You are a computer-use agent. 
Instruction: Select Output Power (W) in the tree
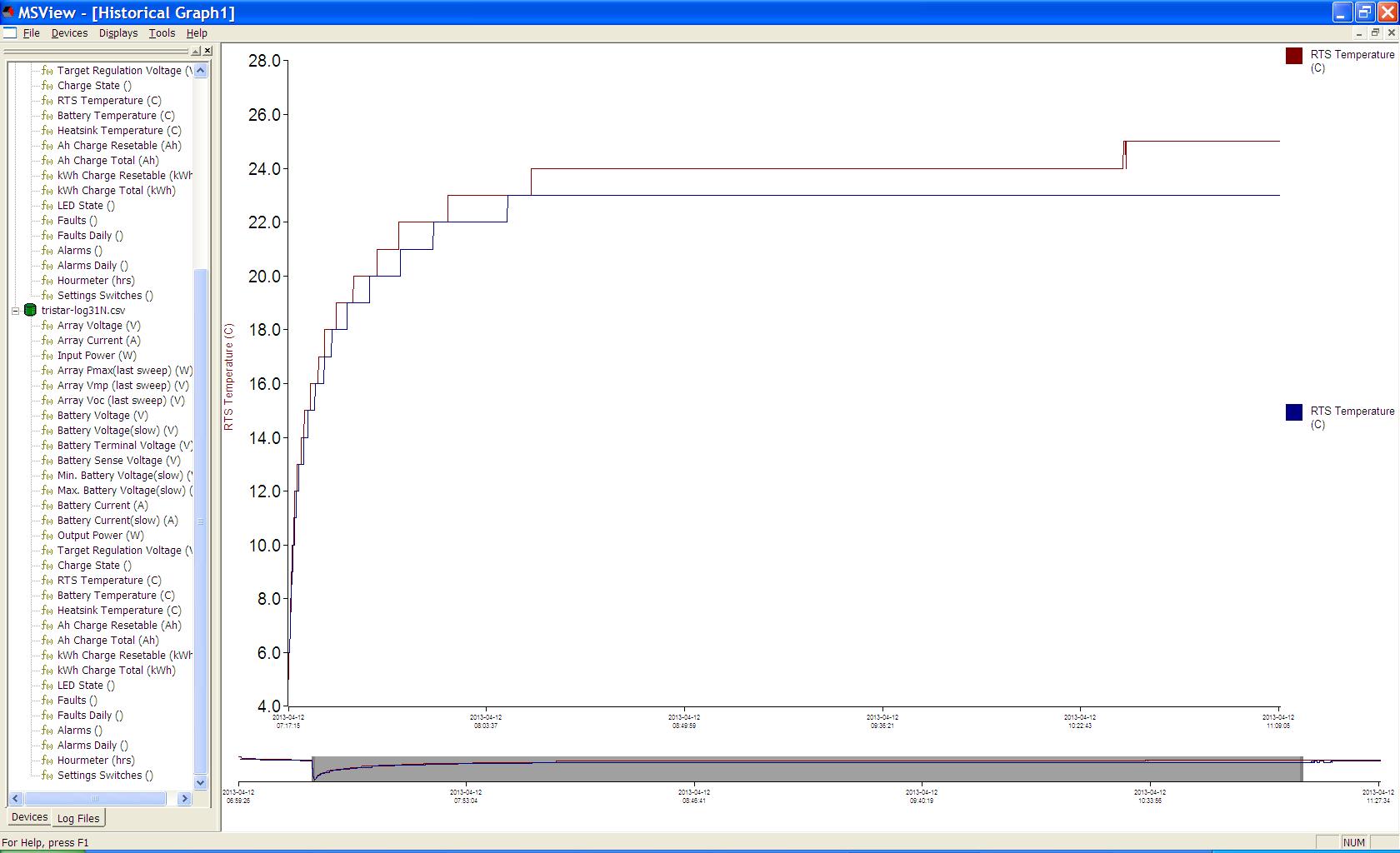(100, 536)
